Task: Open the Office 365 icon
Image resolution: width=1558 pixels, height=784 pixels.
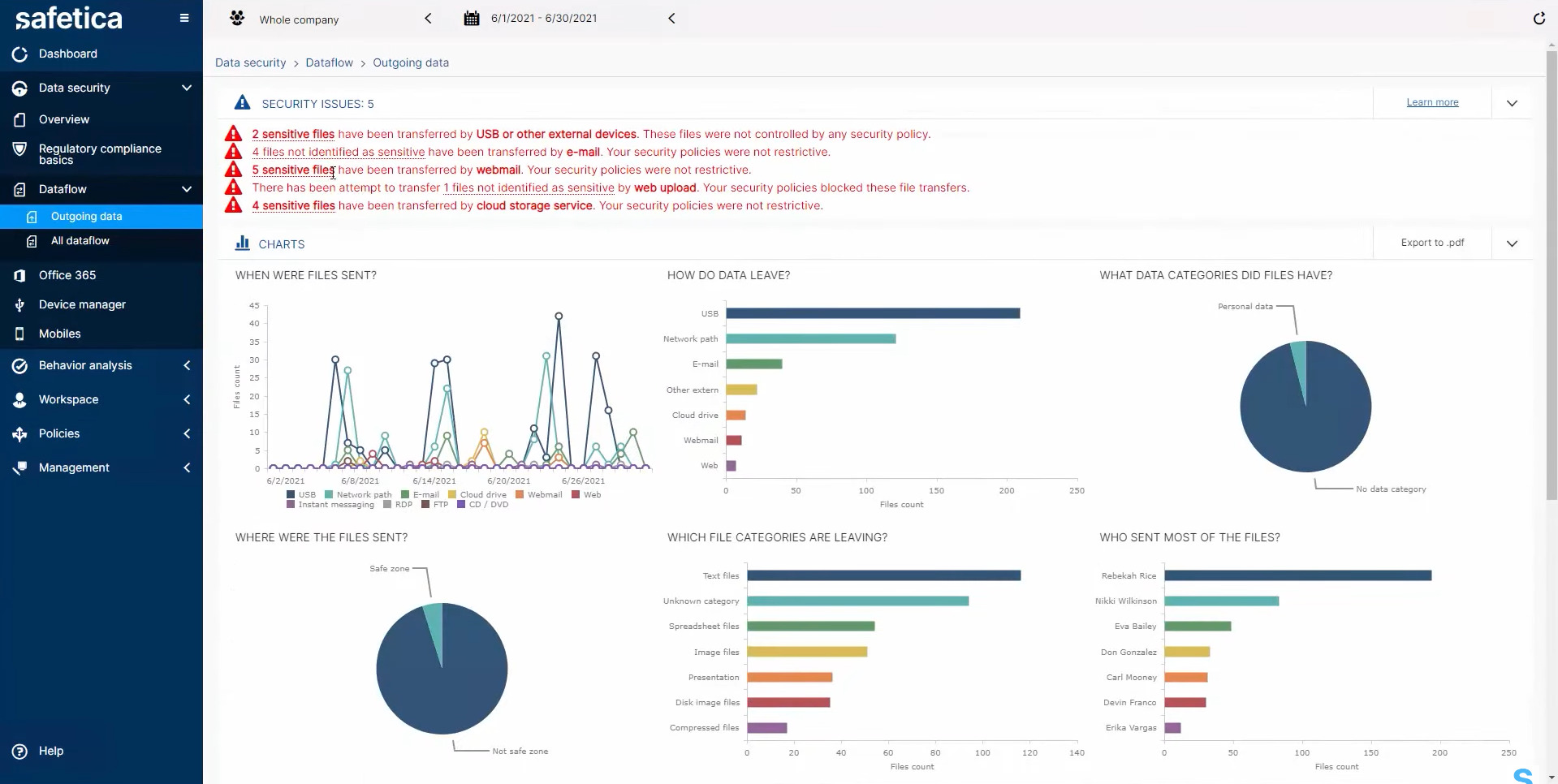Action: 19,275
